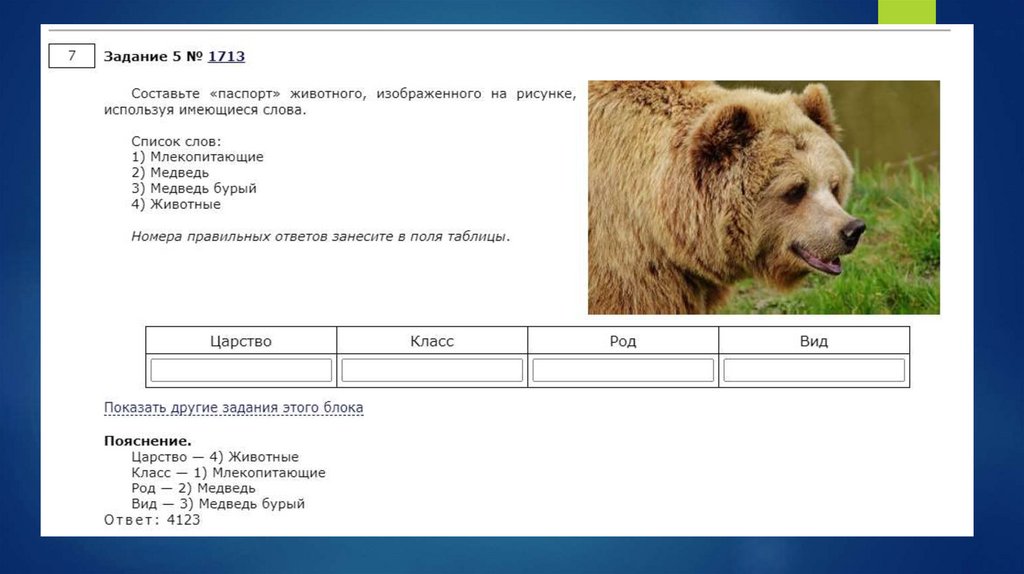Select the Класс column header
1024x574 pixels.
pyautogui.click(x=432, y=341)
